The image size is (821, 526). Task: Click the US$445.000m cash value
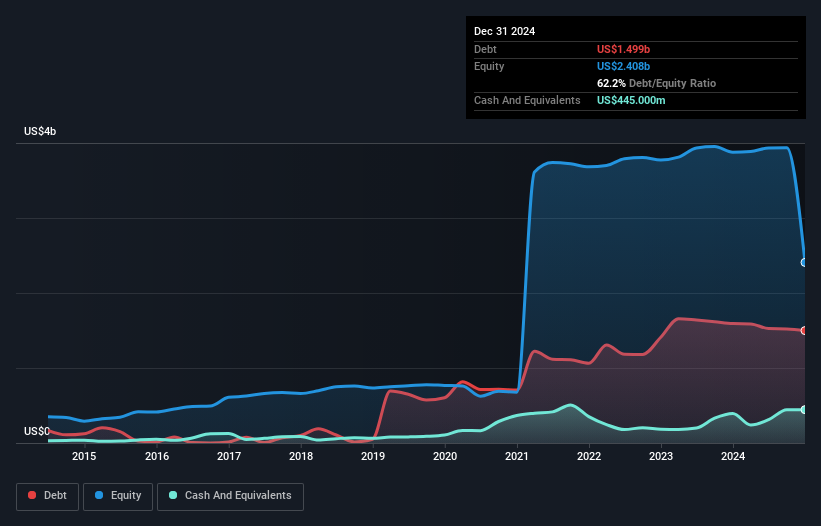631,100
